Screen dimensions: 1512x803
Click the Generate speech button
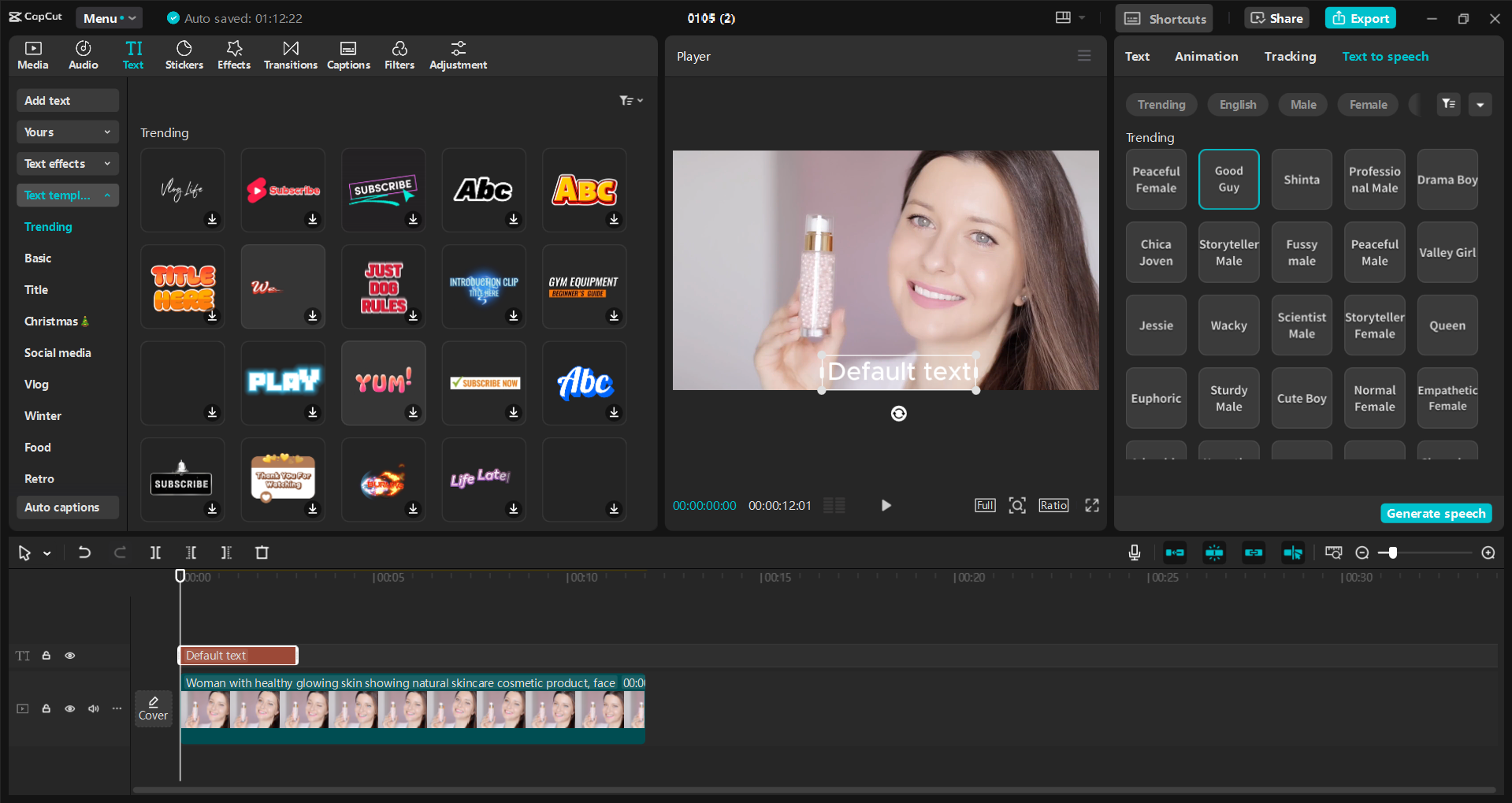pos(1436,512)
